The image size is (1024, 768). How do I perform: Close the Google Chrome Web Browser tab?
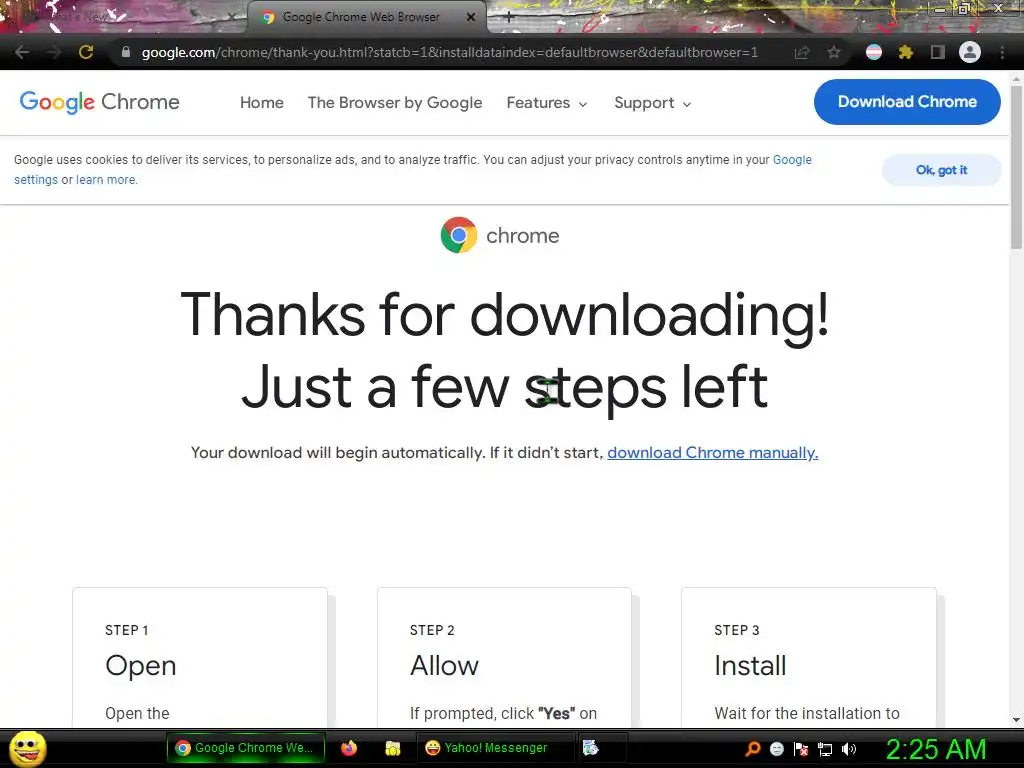pyautogui.click(x=471, y=17)
